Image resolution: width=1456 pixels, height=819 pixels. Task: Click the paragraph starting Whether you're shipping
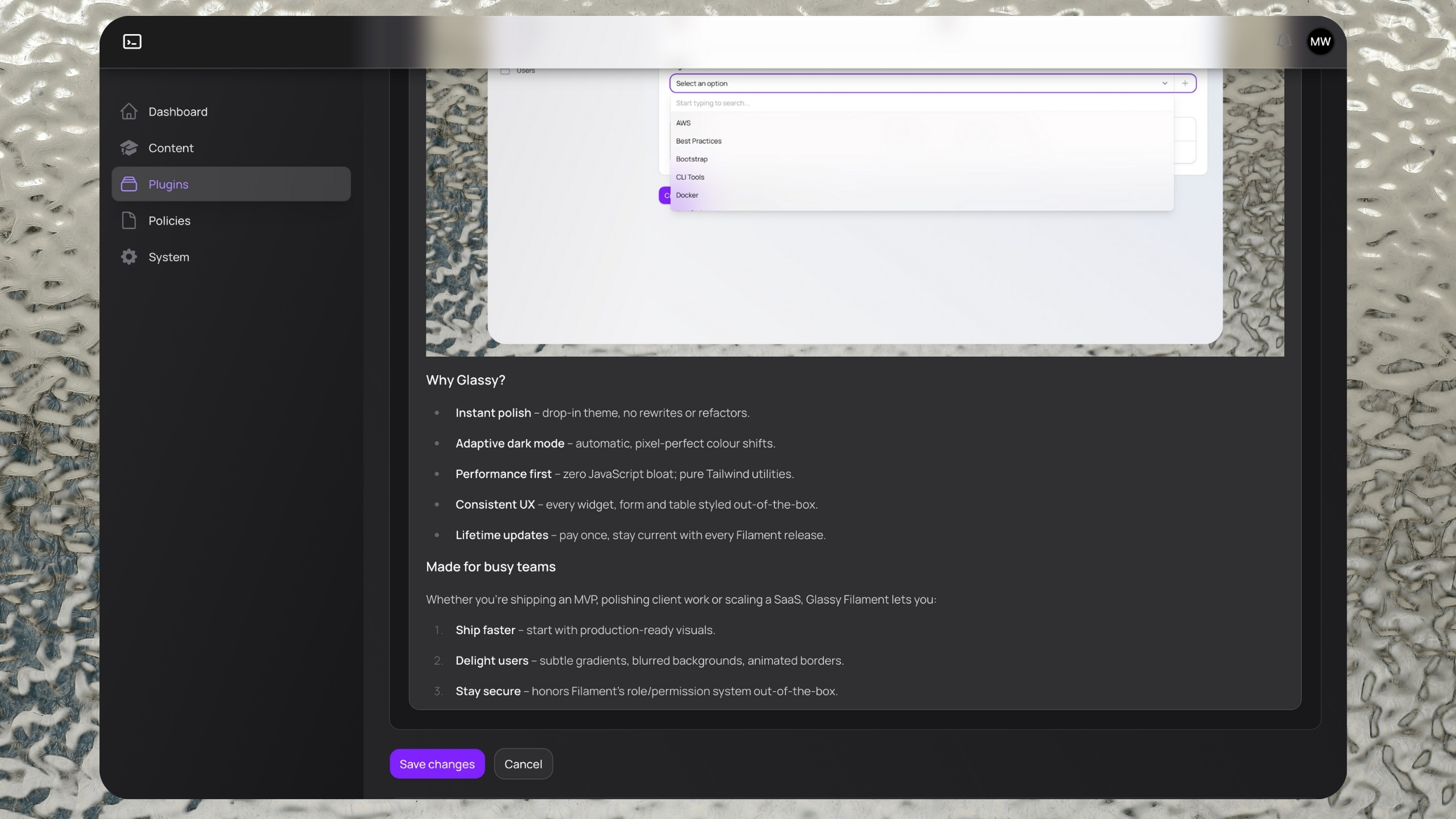(x=681, y=599)
